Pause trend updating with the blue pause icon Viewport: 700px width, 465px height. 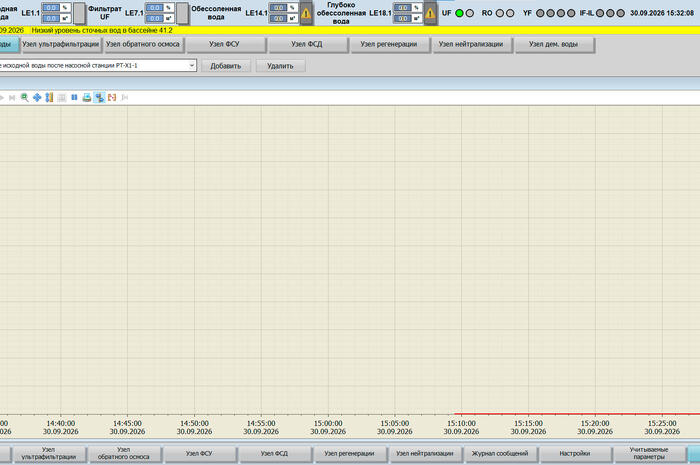coord(74,97)
